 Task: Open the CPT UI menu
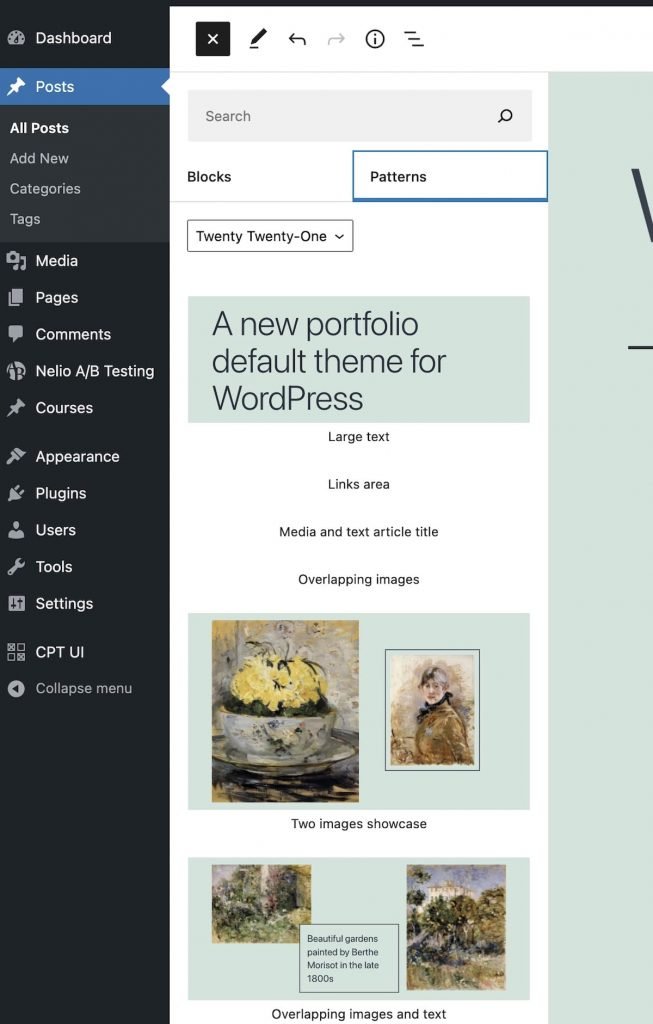pos(85,652)
